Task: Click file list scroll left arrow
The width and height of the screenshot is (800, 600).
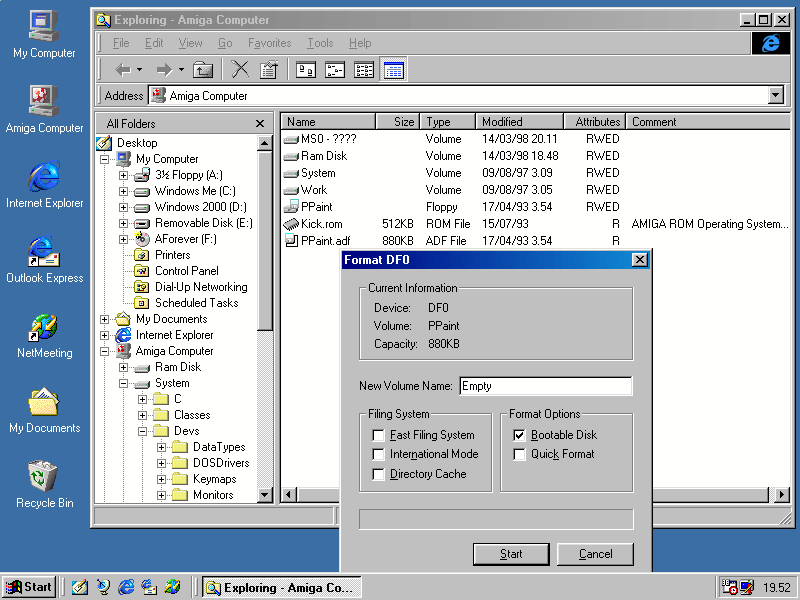Action: (x=289, y=494)
